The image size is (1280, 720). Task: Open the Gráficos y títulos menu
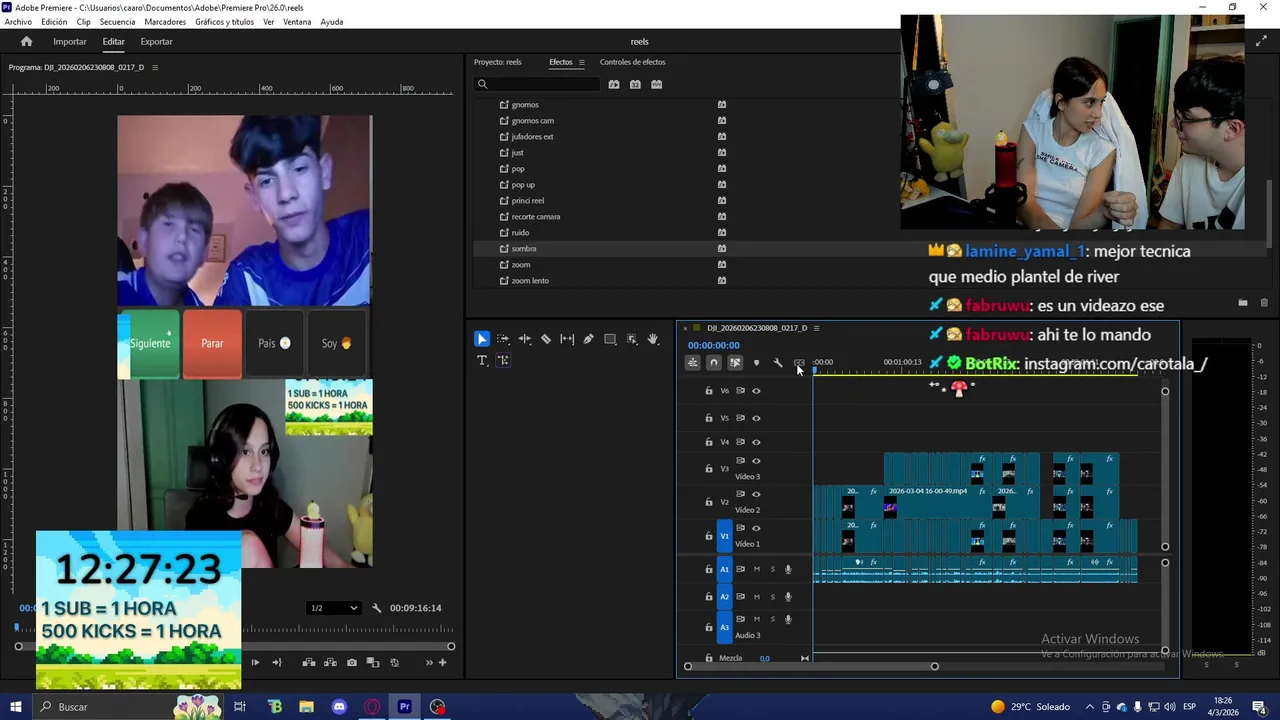pos(224,22)
